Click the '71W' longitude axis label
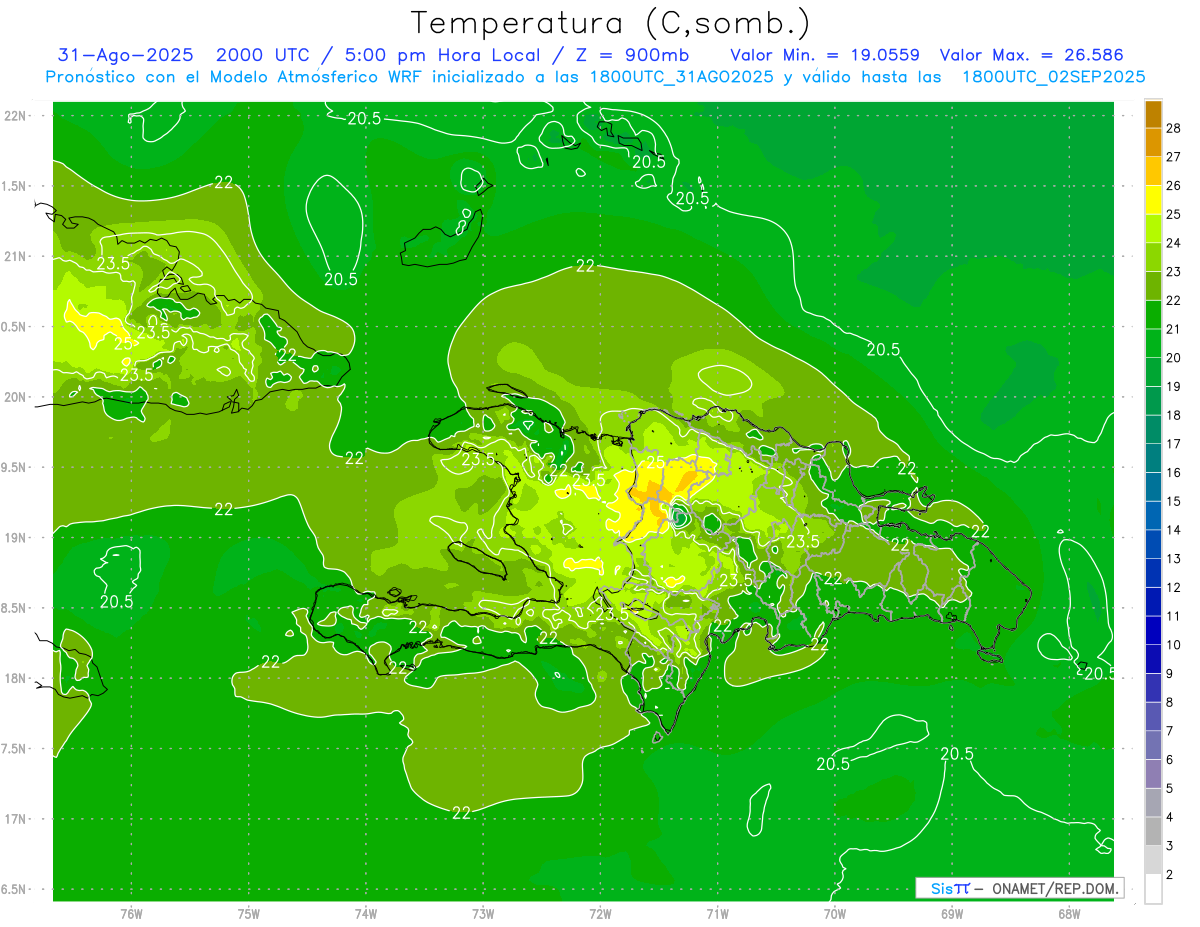1200x927 pixels. coord(717,914)
